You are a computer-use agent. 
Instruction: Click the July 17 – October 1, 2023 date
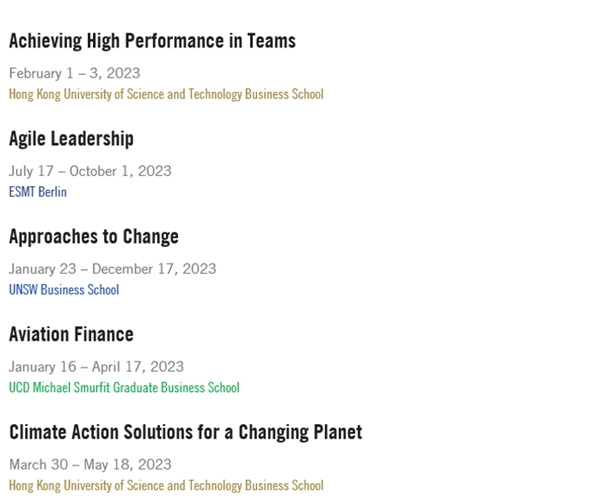[x=90, y=171]
